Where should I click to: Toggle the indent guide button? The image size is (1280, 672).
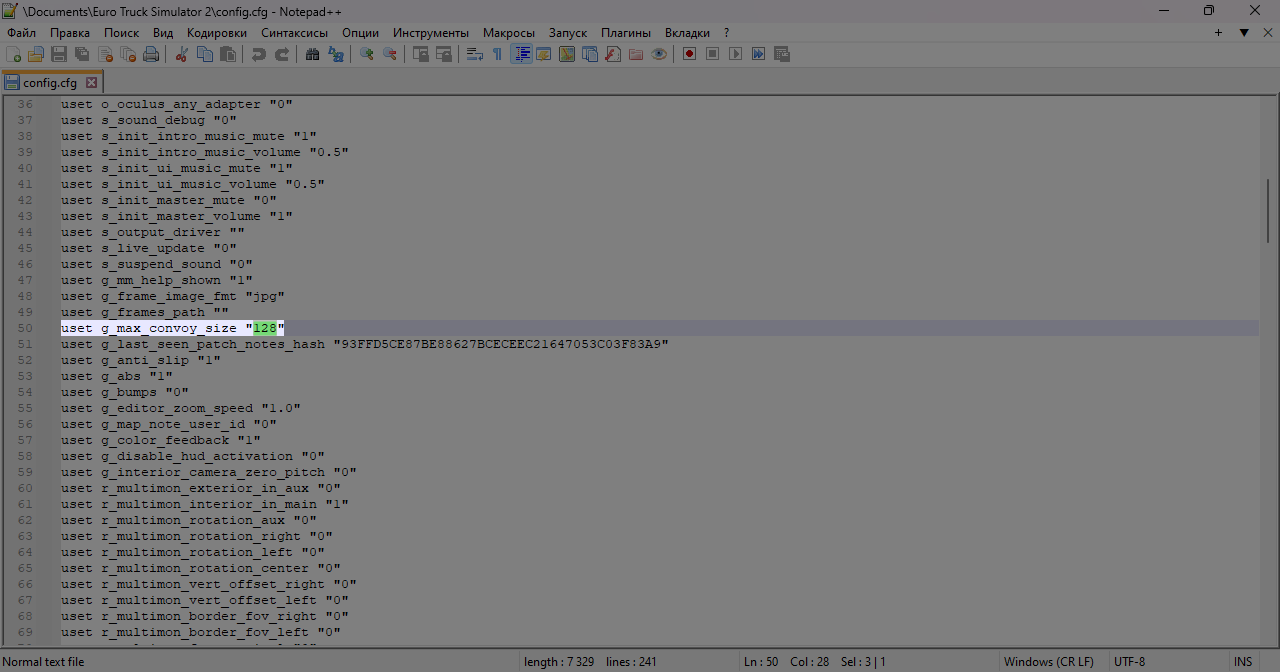tap(521, 54)
